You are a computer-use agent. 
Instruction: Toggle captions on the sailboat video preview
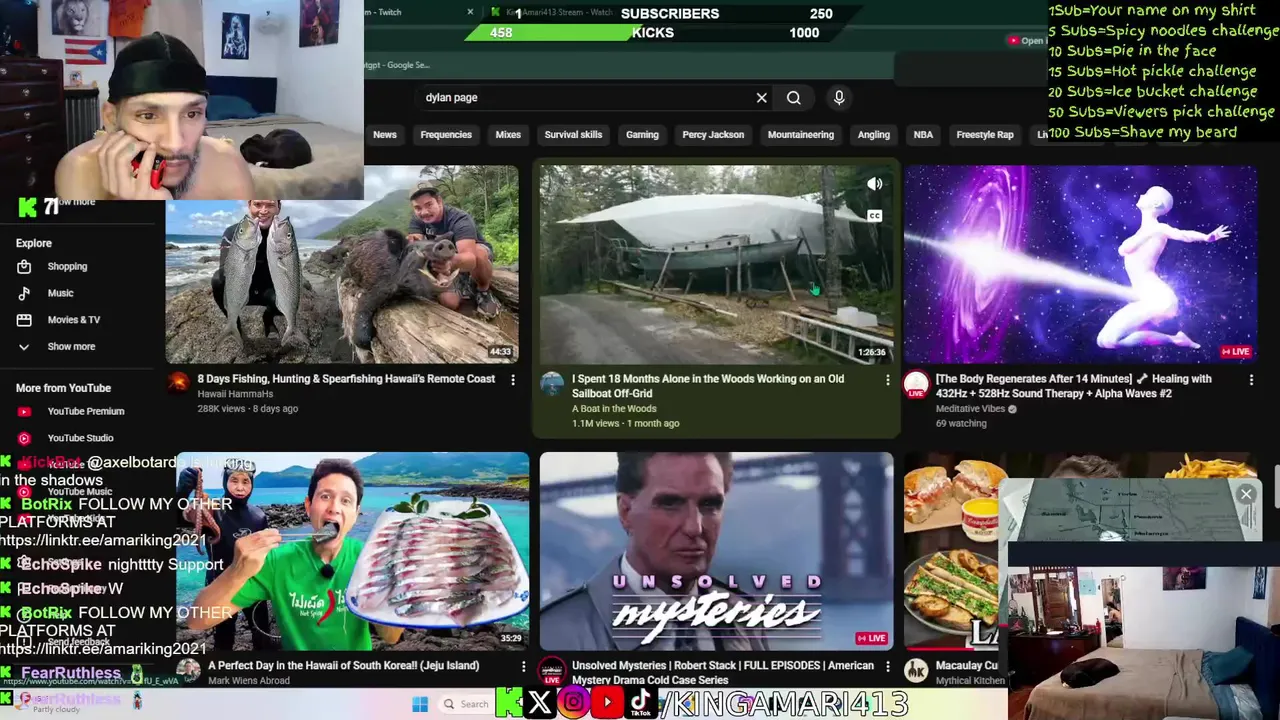874,215
